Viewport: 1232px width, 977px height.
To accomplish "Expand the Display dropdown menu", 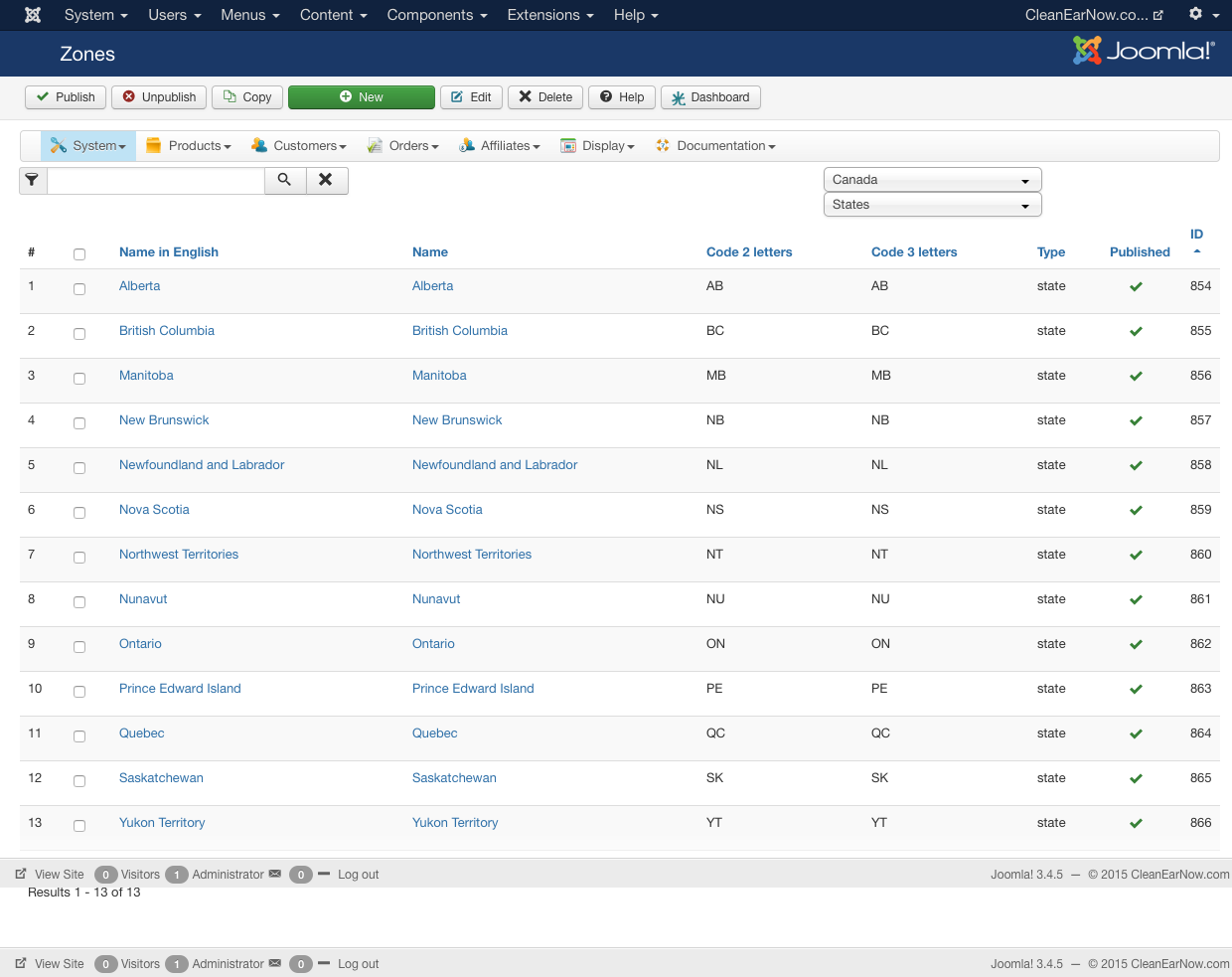I will pyautogui.click(x=597, y=146).
